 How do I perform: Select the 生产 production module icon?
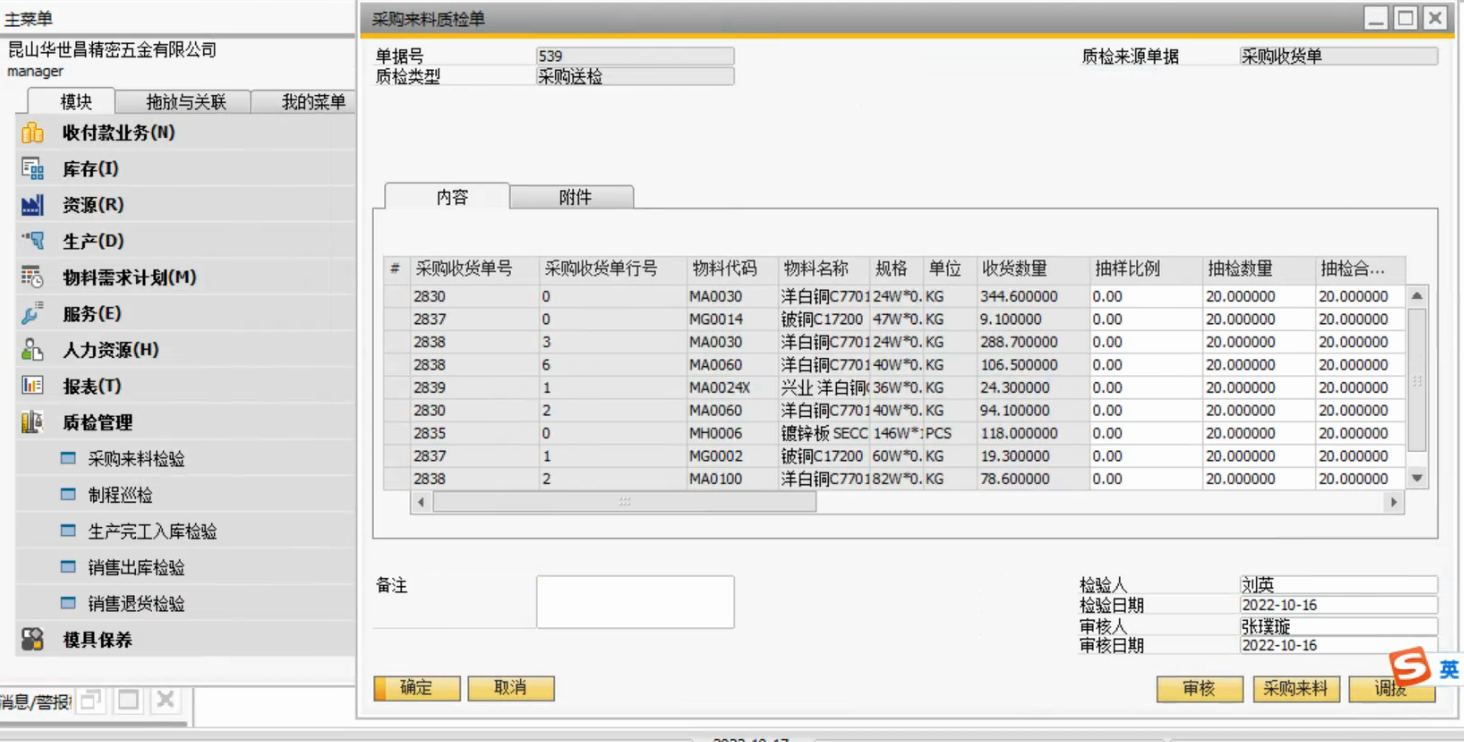[x=33, y=241]
